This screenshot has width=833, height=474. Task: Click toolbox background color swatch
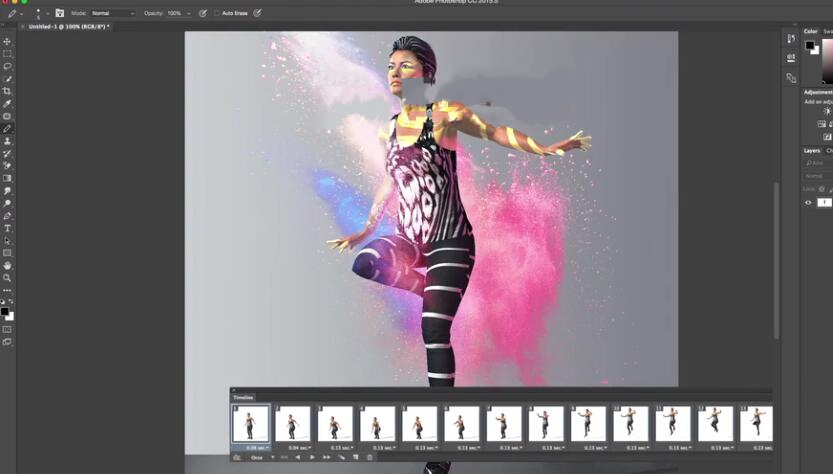coord(10,317)
